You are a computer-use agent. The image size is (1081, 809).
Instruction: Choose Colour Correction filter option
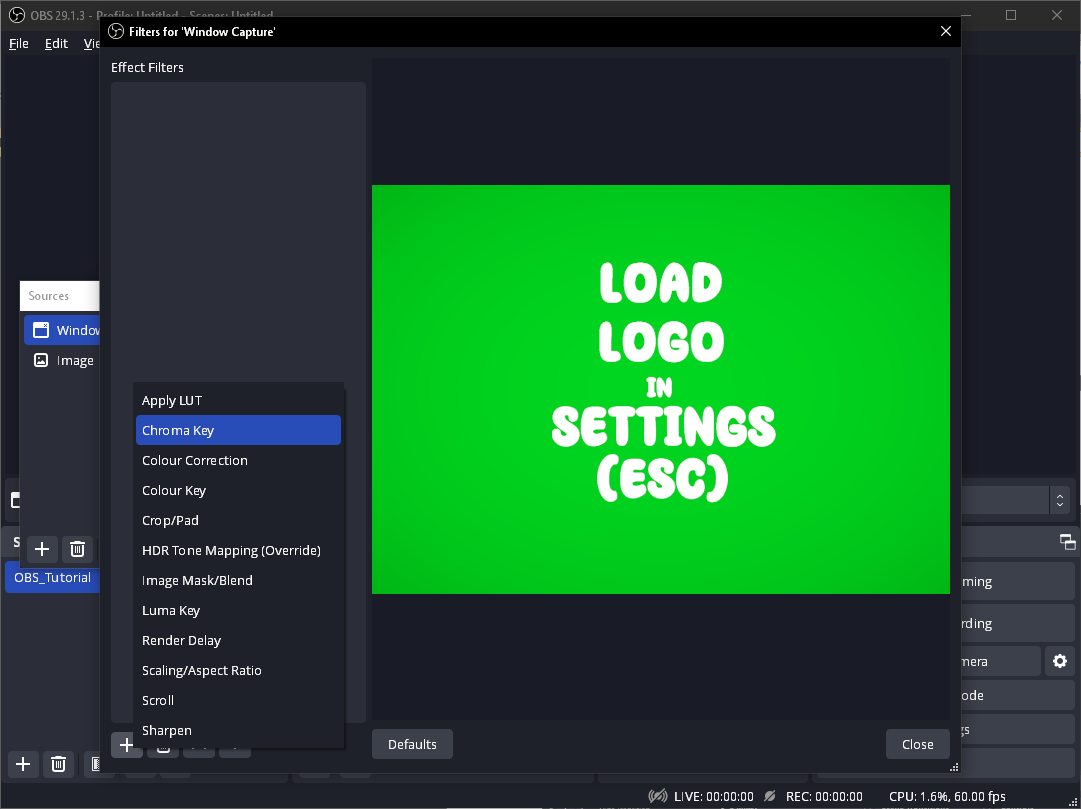point(195,460)
